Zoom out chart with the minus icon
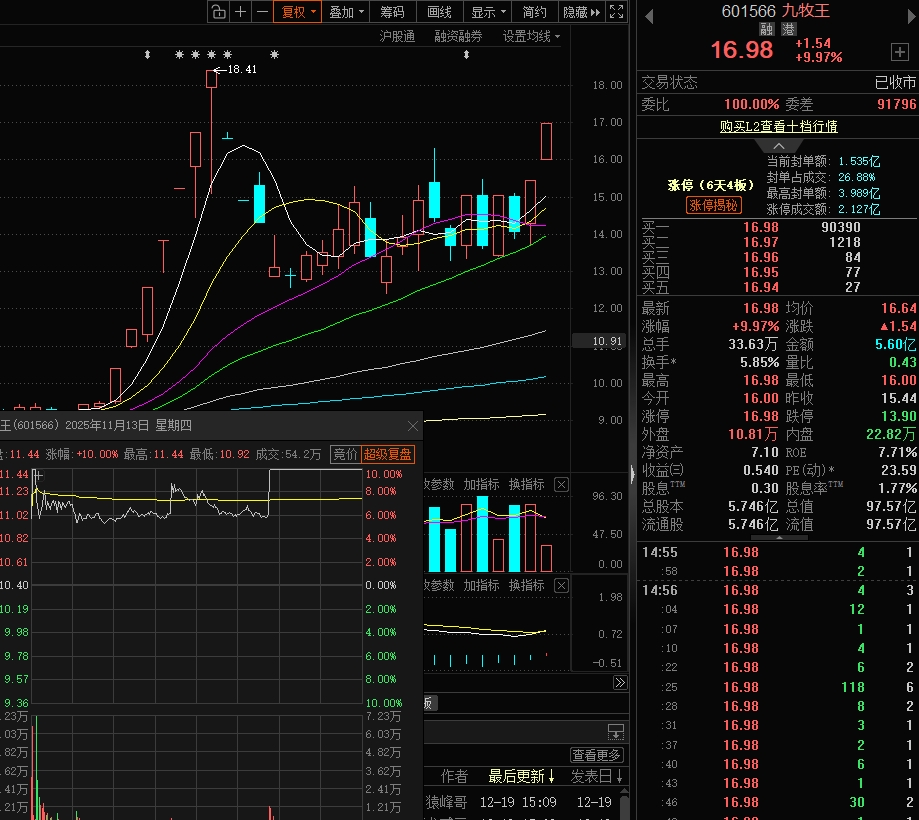Screen dimensions: 919x820 263,12
